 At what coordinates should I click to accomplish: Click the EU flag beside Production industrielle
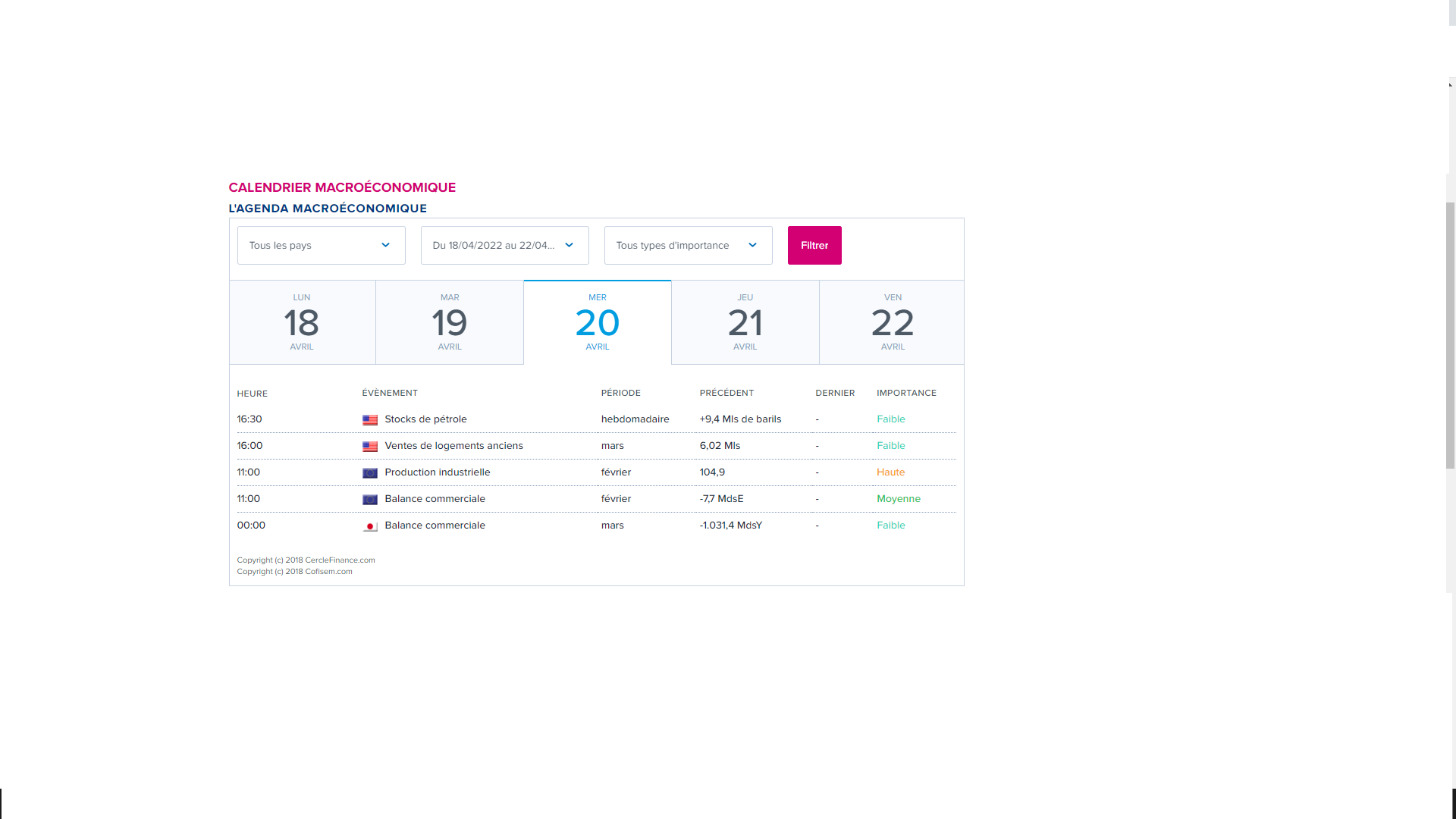[369, 473]
